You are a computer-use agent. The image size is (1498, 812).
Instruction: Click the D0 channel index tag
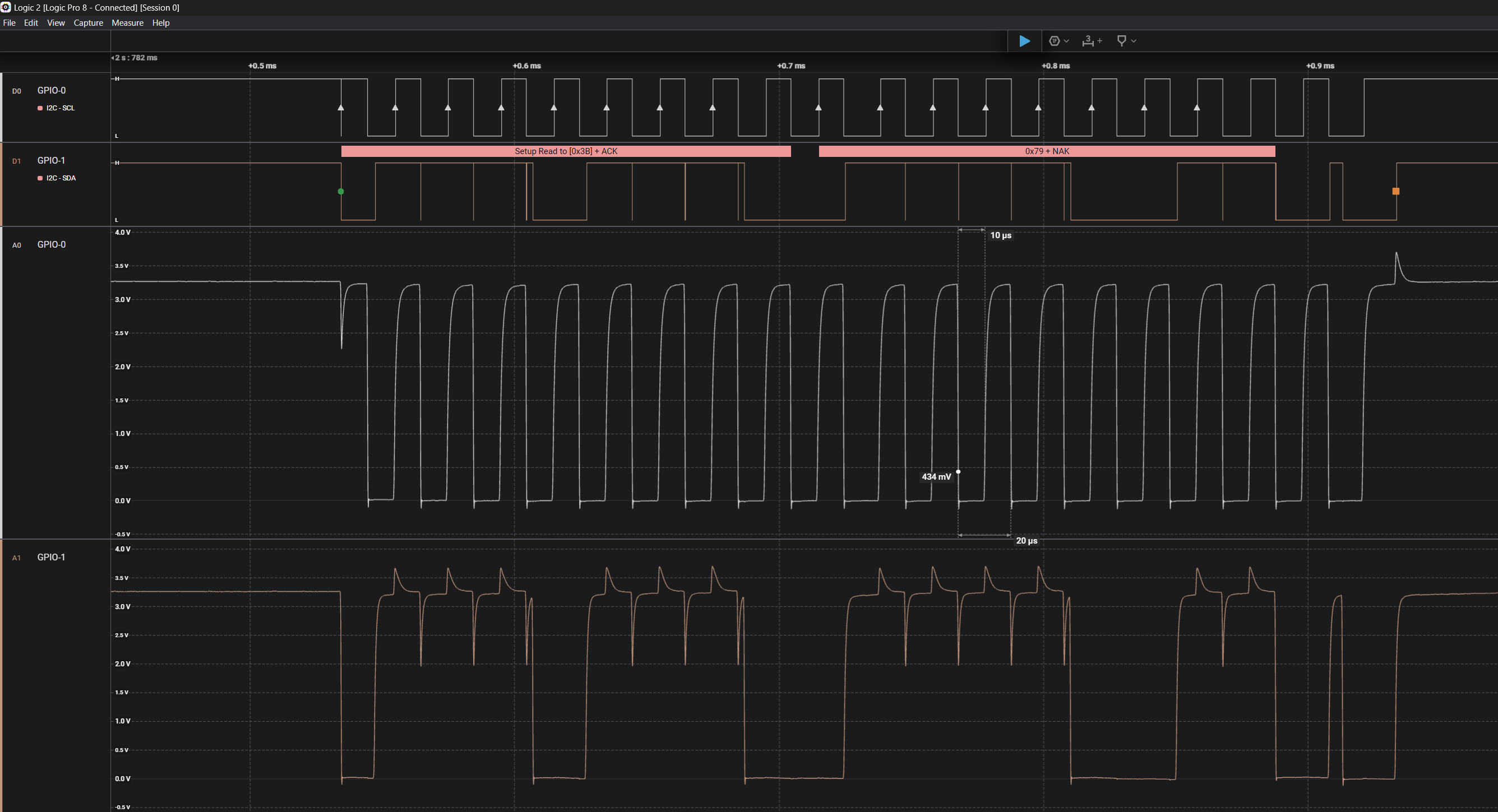(x=16, y=91)
